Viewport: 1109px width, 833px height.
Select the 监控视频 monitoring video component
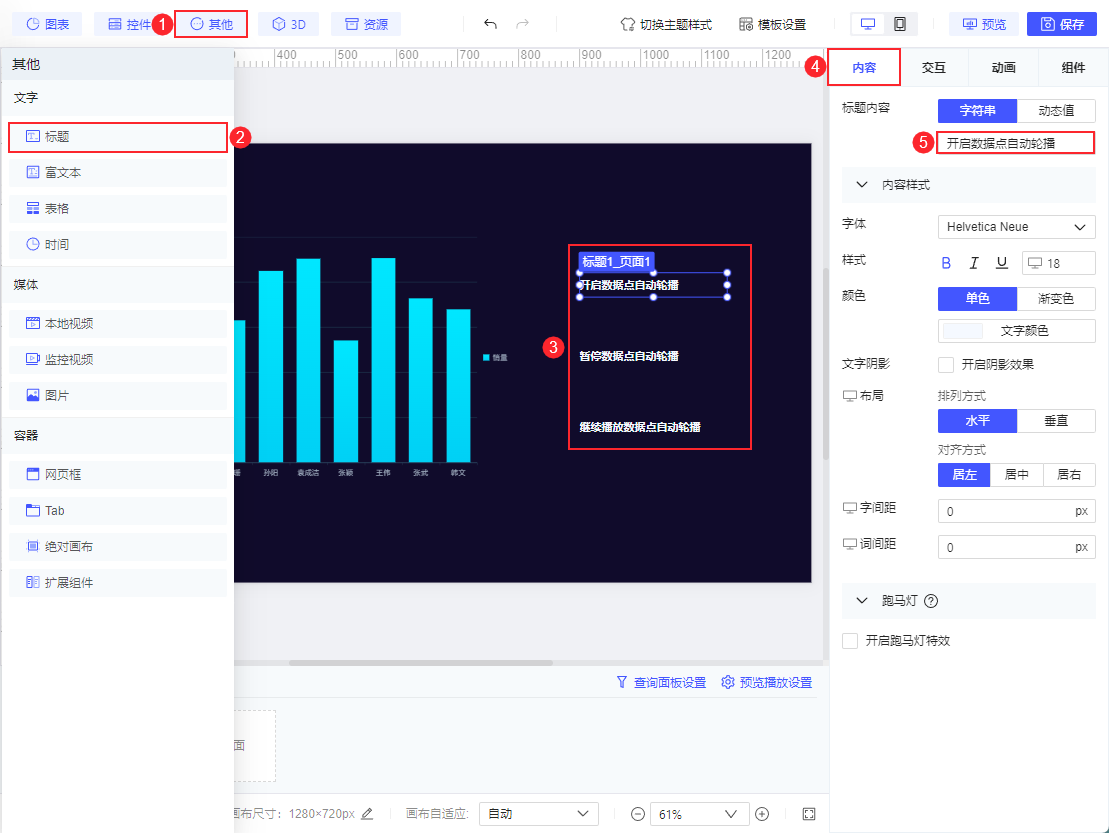[x=118, y=359]
